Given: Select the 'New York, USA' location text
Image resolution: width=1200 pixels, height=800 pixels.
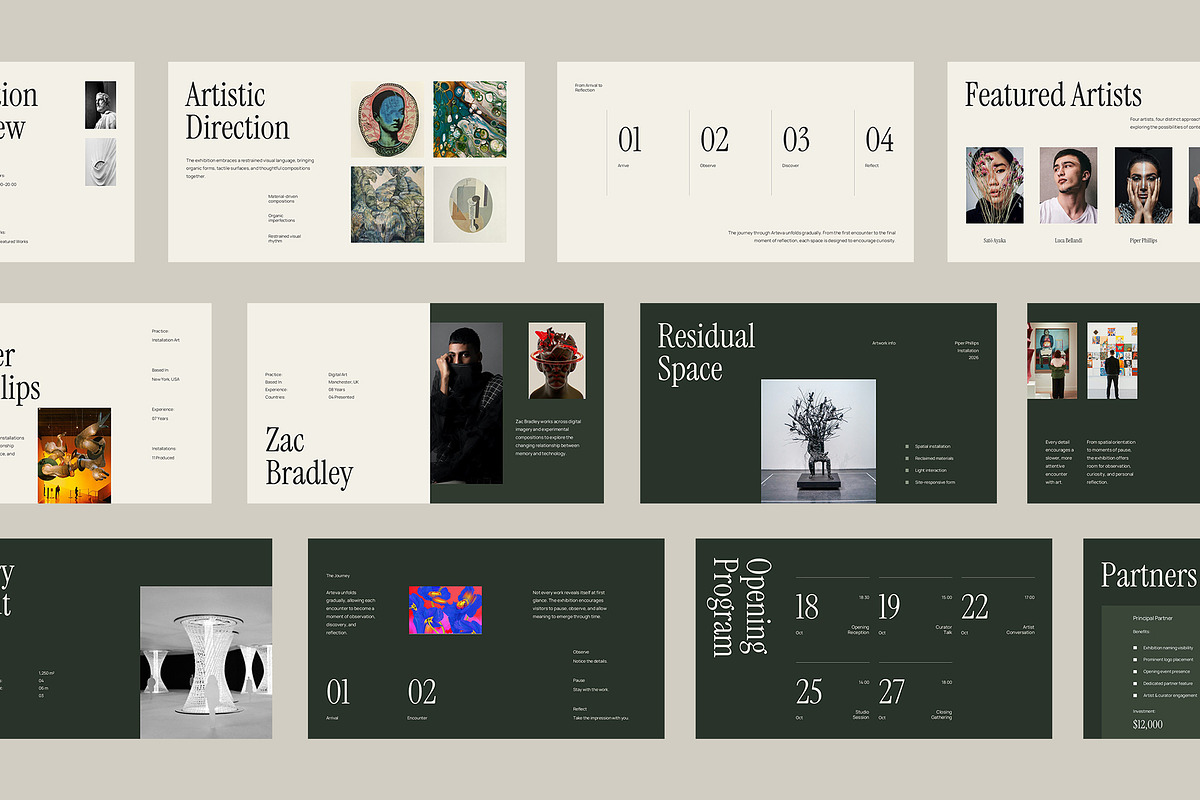Looking at the screenshot, I should coord(166,379).
